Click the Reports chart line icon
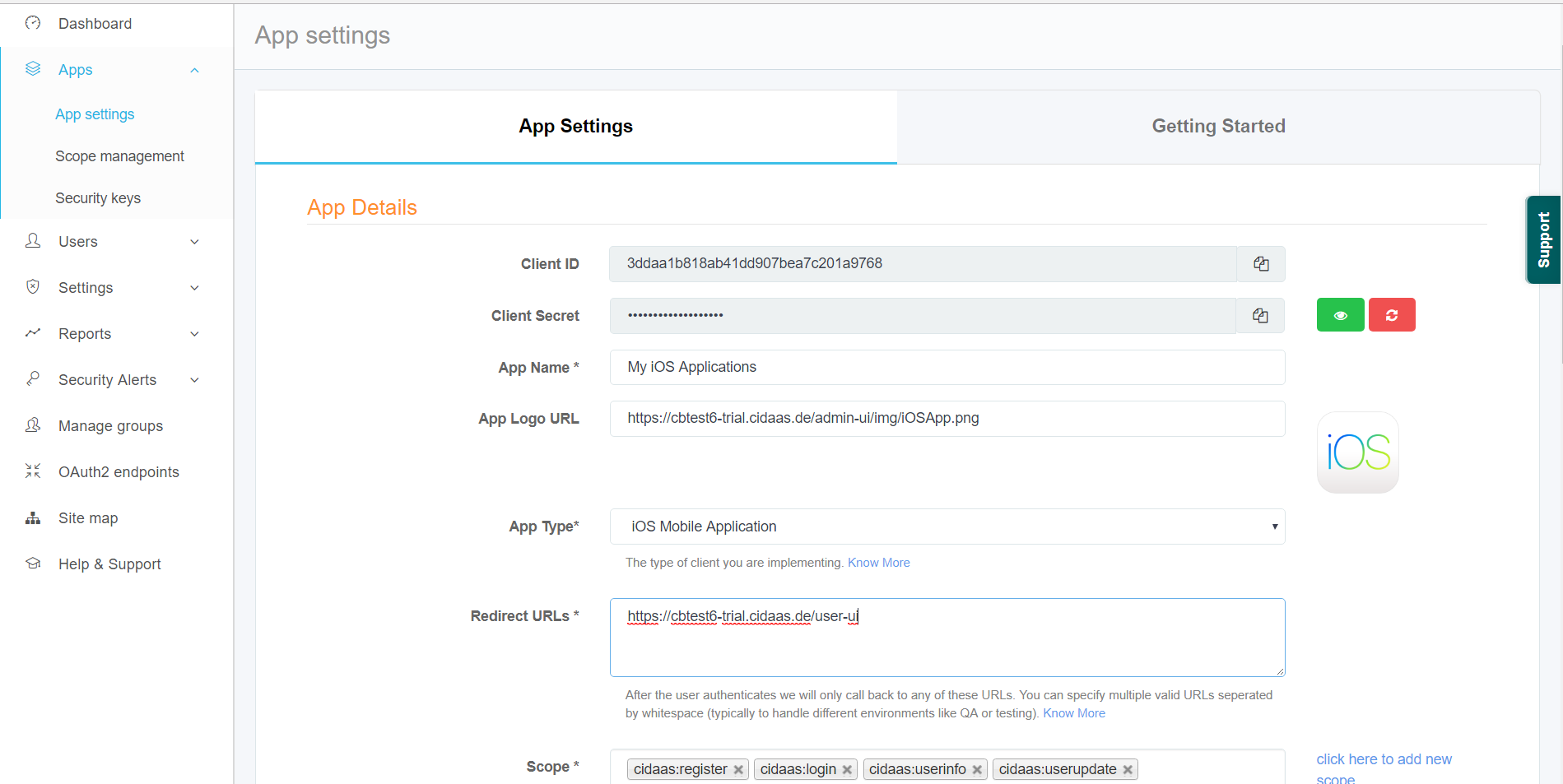Image resolution: width=1563 pixels, height=784 pixels. (33, 333)
